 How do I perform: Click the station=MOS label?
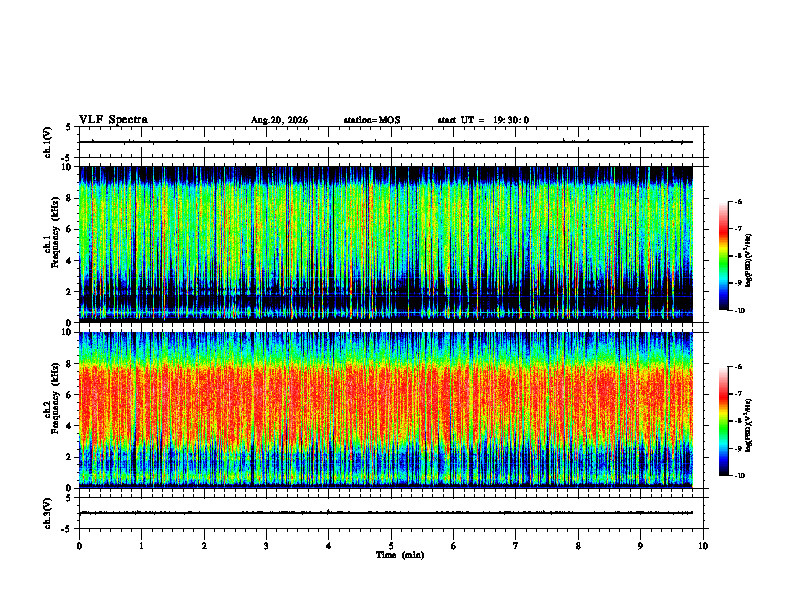coord(372,120)
